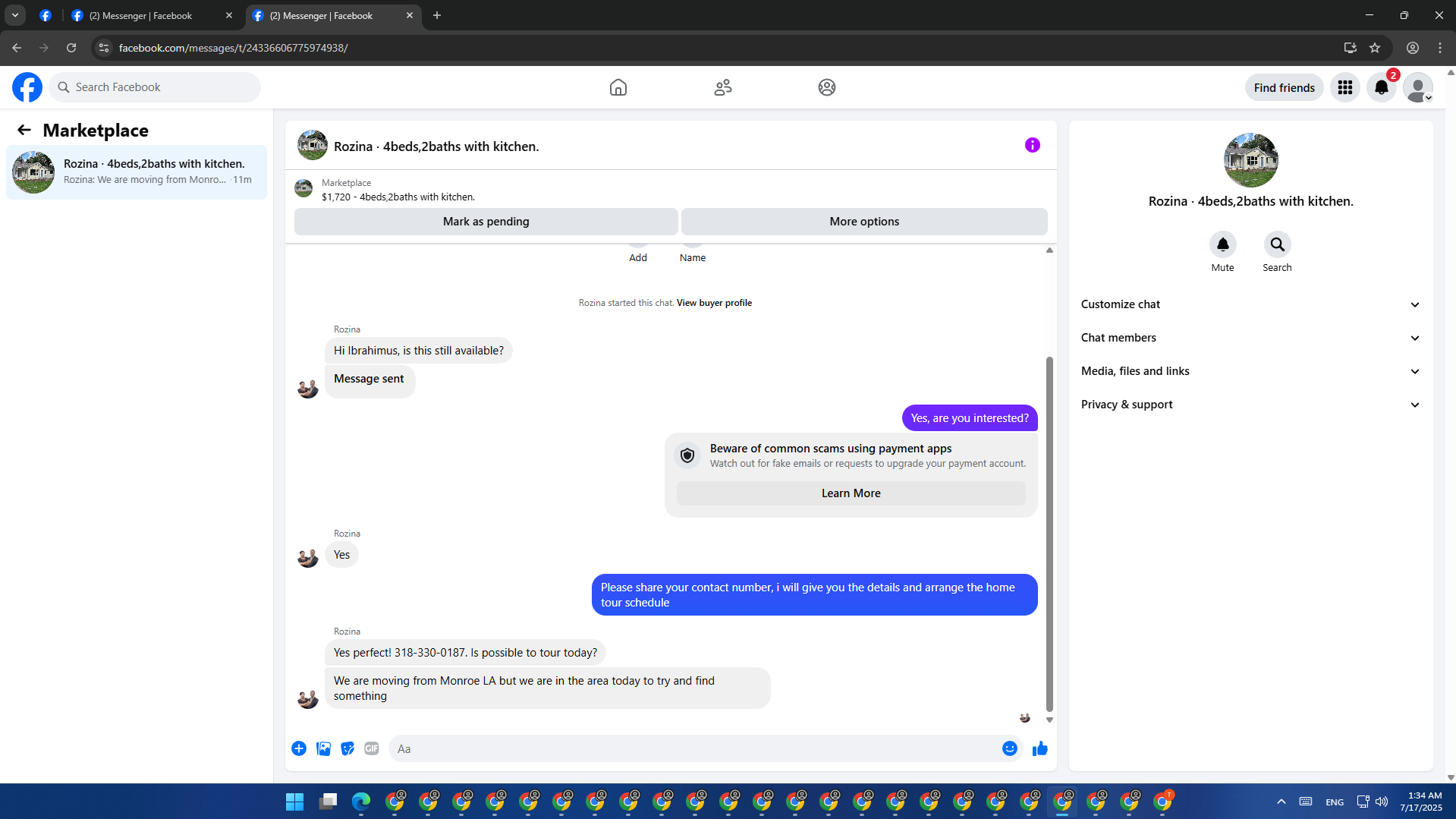Choose a GIF from composer
1456x819 pixels.
(x=372, y=748)
